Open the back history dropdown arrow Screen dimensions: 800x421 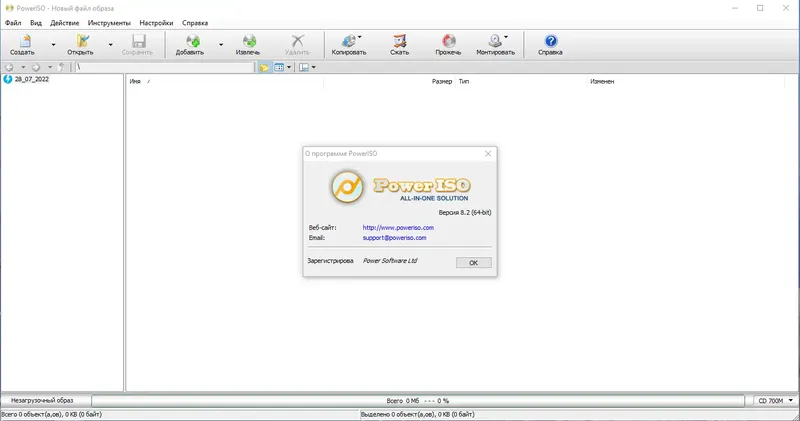23,67
